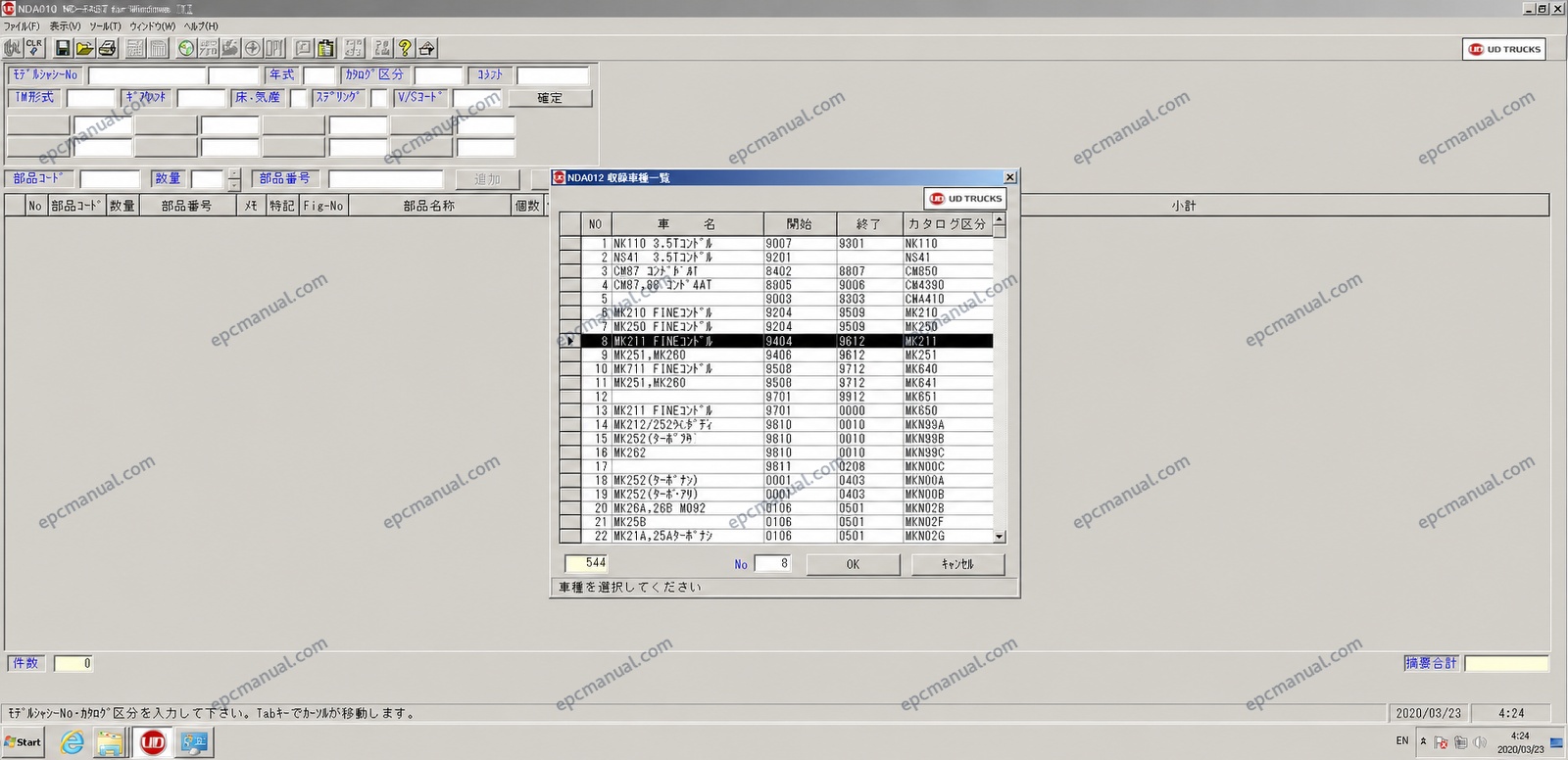The width and height of the screenshot is (1568, 760).
Task: Open Internet Explorer from the taskbar
Action: pyautogui.click(x=73, y=742)
